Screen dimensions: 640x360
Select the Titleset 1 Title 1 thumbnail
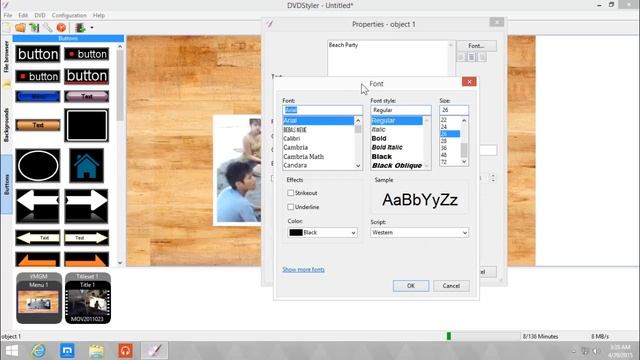87,298
